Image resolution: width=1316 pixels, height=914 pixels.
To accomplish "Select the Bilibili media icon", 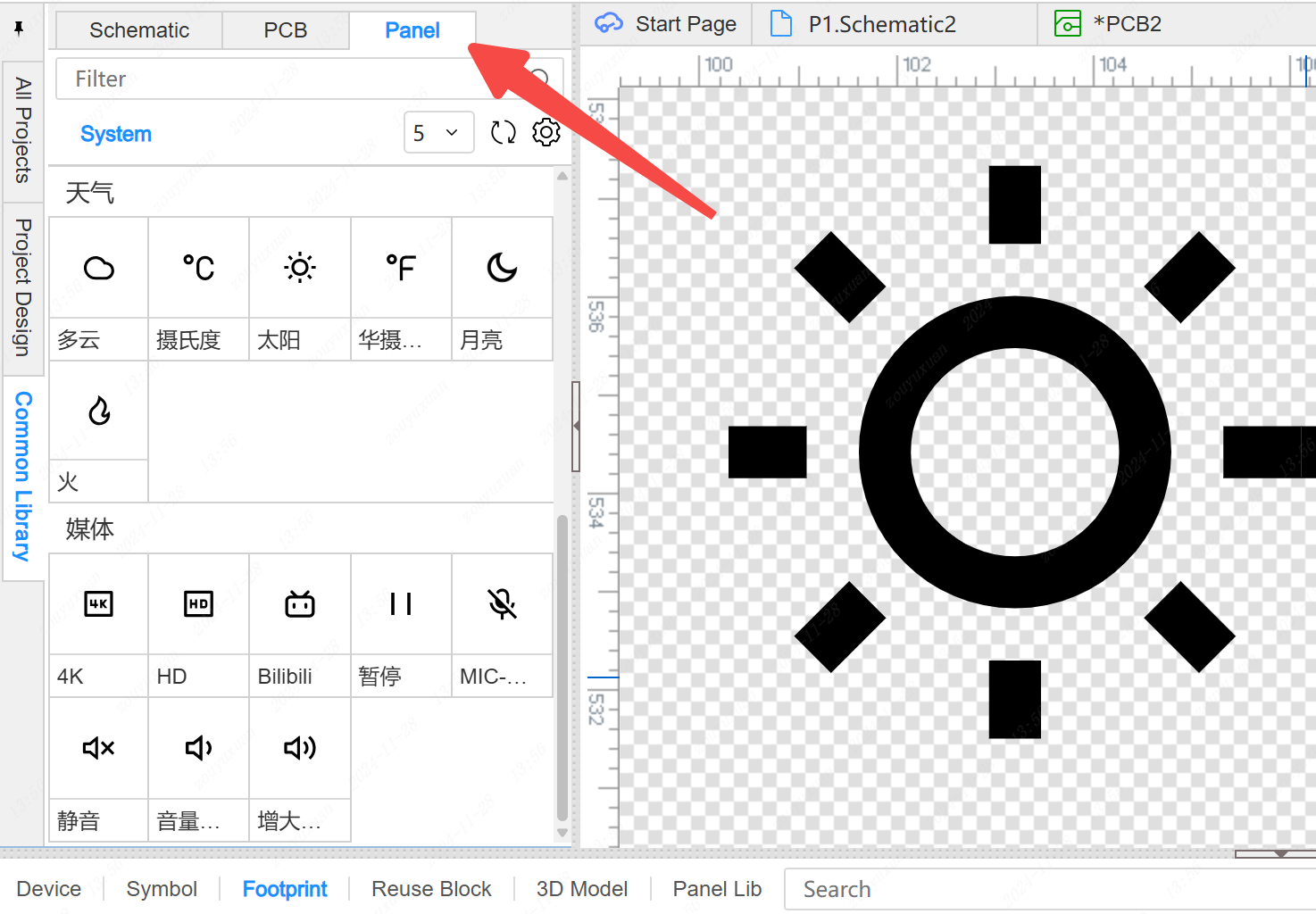I will pyautogui.click(x=300, y=604).
